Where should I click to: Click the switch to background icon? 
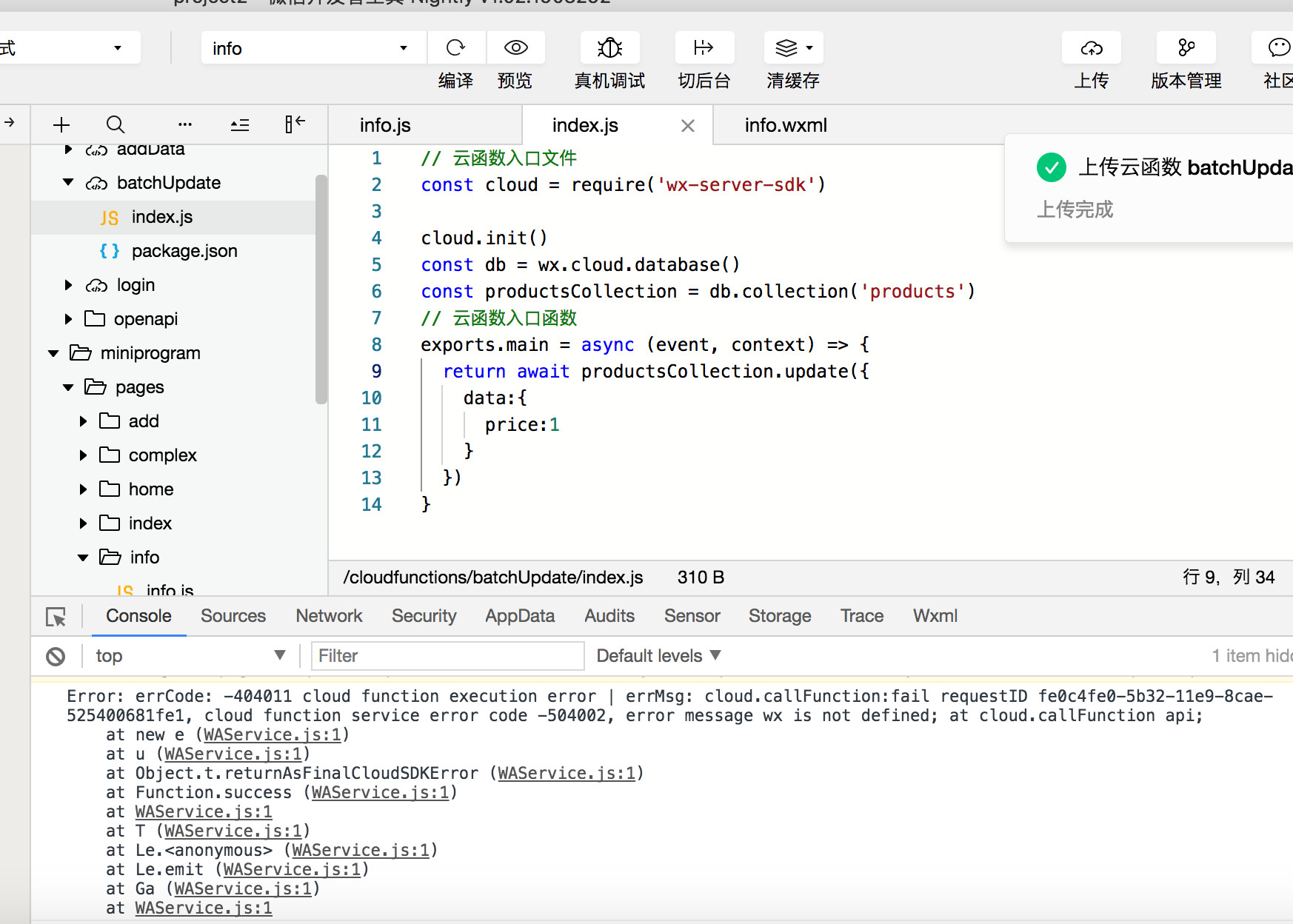pyautogui.click(x=704, y=48)
